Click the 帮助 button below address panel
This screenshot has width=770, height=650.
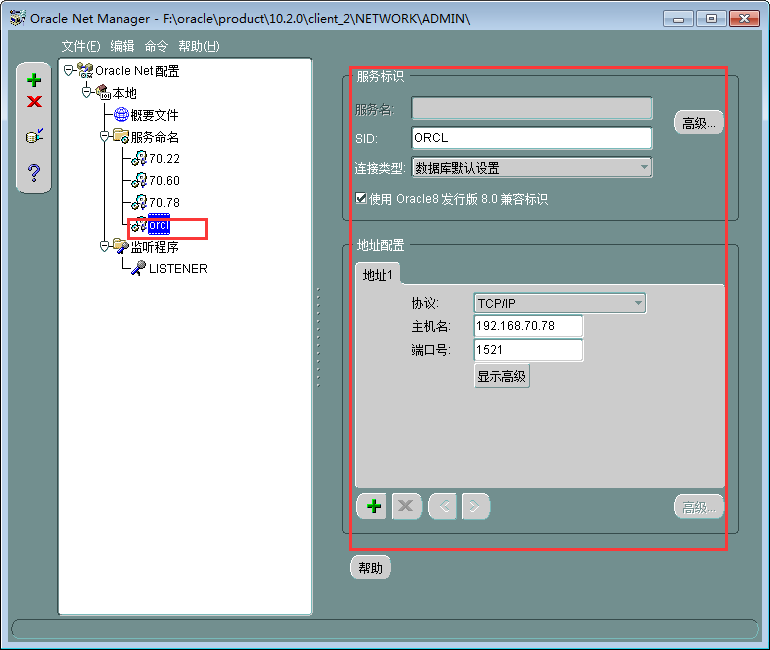(x=370, y=568)
